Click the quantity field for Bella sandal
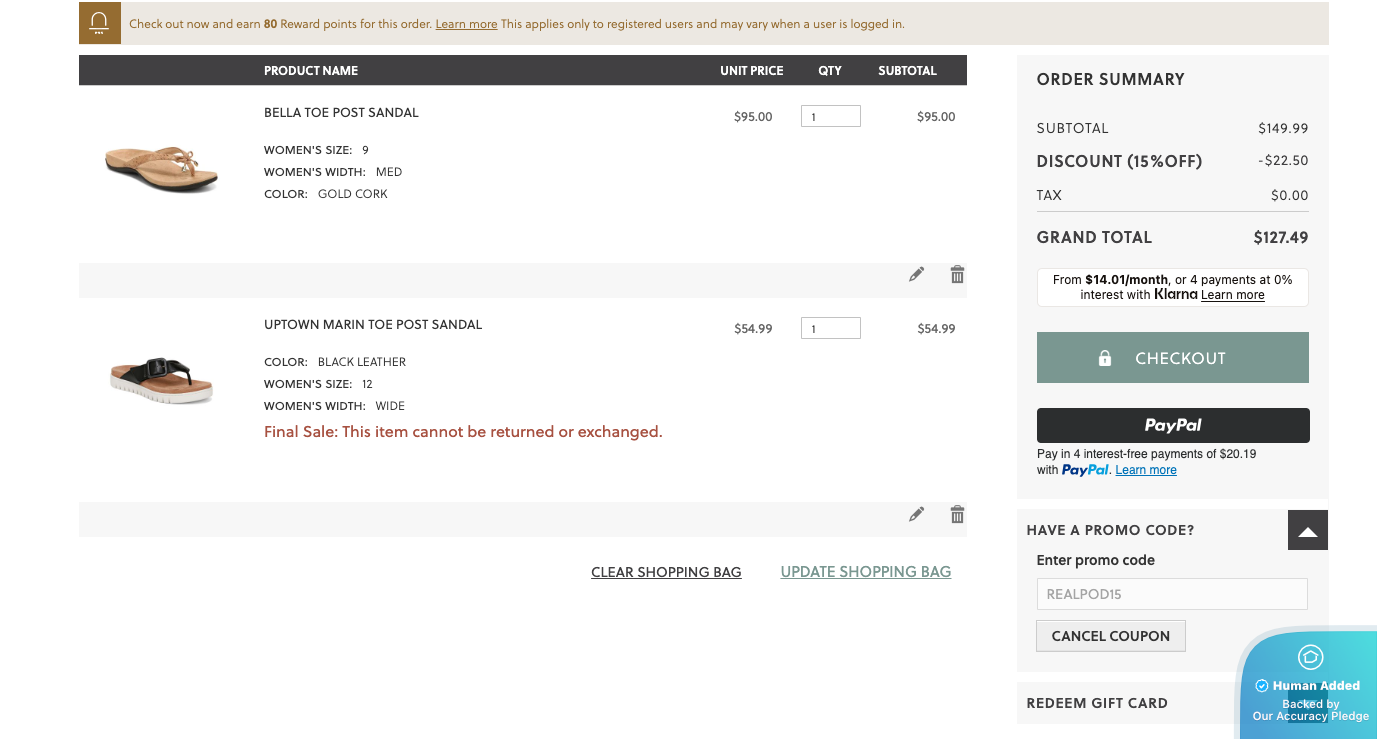1377x739 pixels. 830,117
